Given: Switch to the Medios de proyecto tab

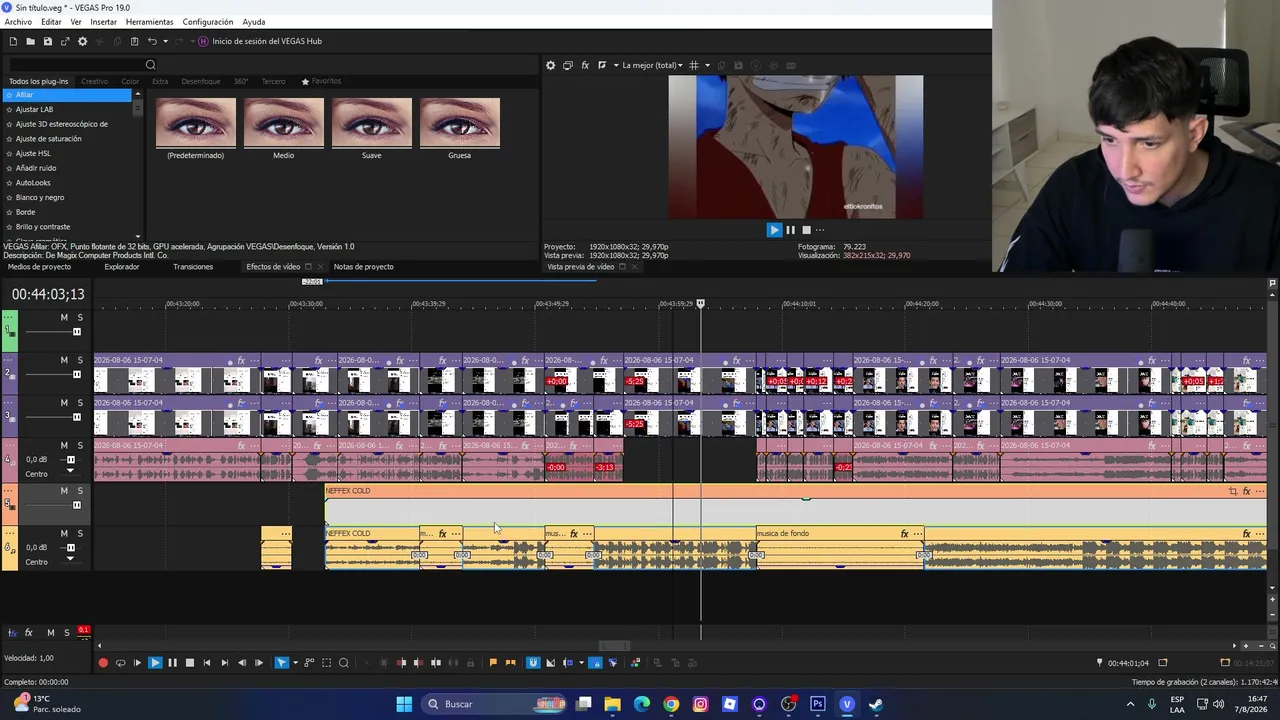Looking at the screenshot, I should tap(39, 267).
